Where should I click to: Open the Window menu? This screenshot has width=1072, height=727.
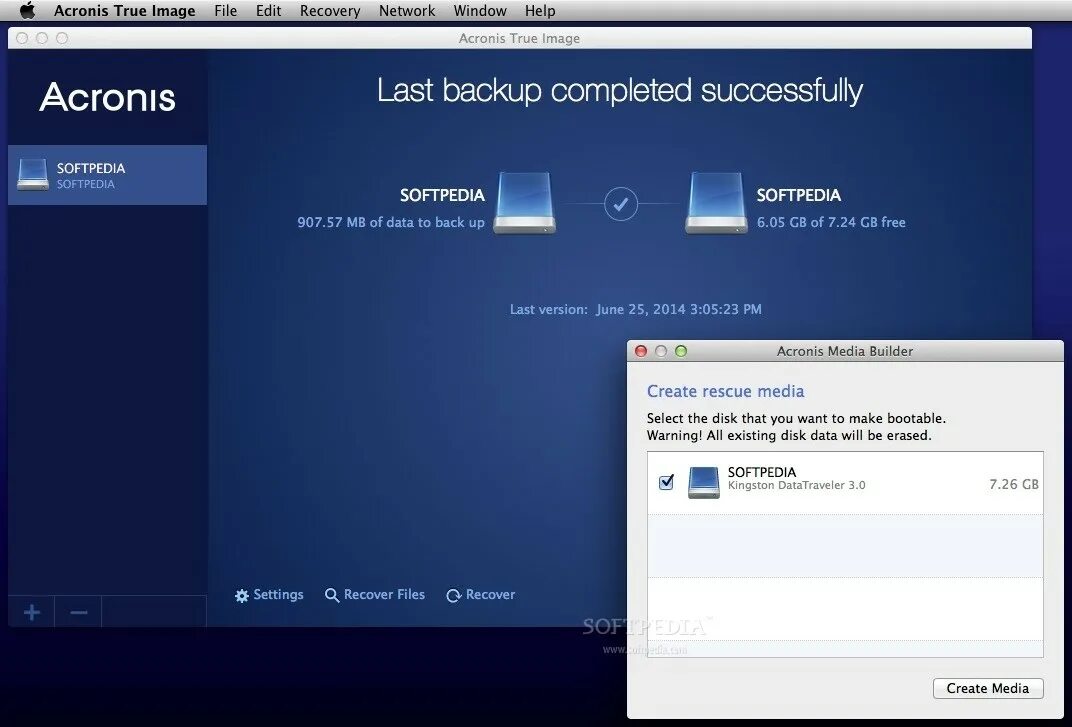tap(480, 10)
